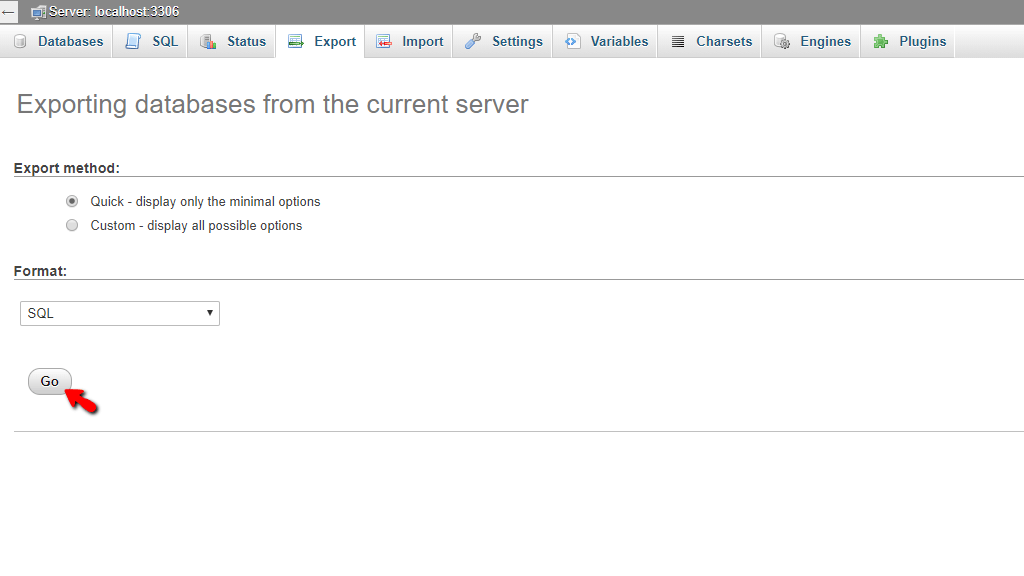Click the Charsets list icon
The height and width of the screenshot is (576, 1024).
pyautogui.click(x=678, y=42)
